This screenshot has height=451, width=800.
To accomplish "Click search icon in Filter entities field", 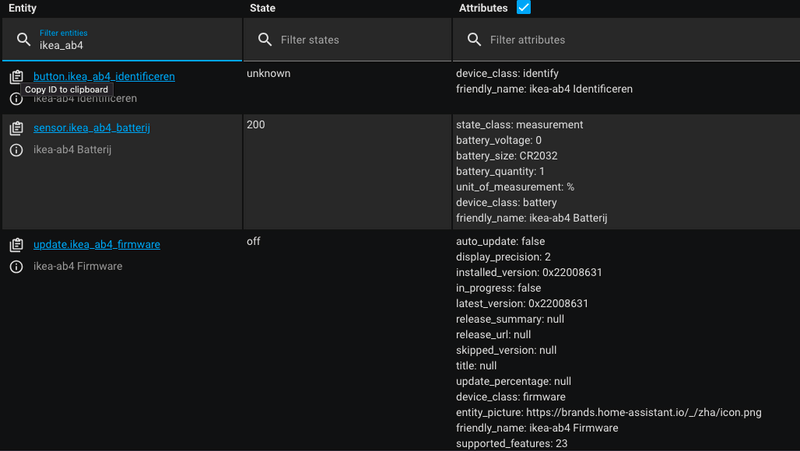I will tap(23, 39).
